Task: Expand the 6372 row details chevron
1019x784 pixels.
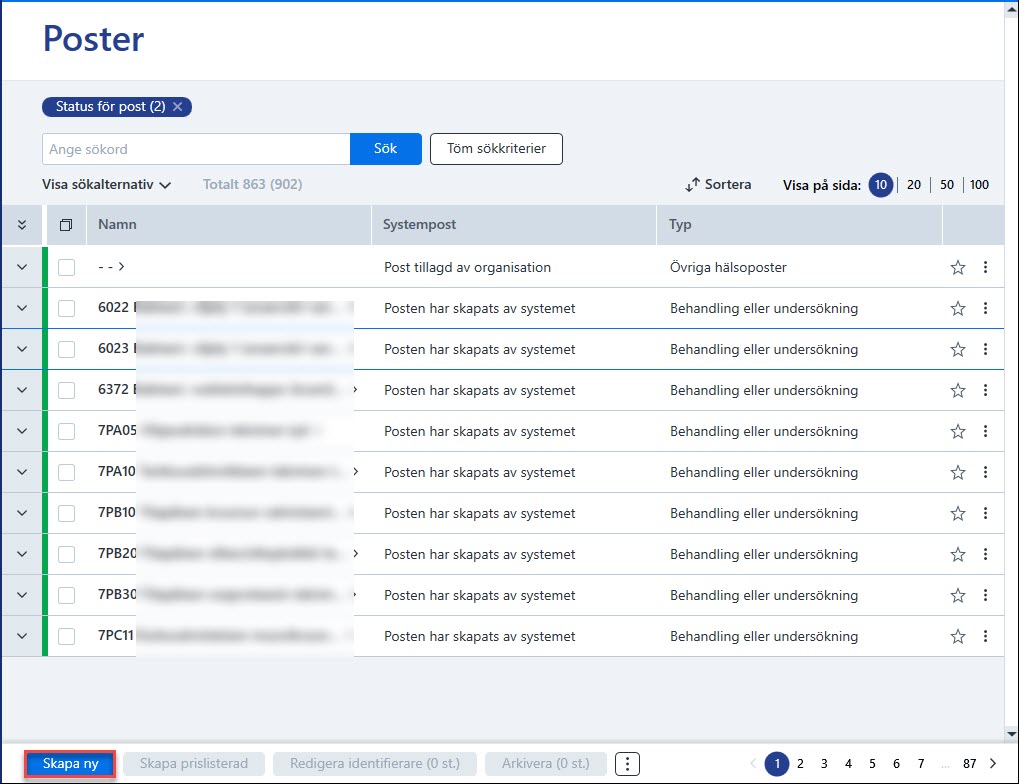Action: click(21, 390)
